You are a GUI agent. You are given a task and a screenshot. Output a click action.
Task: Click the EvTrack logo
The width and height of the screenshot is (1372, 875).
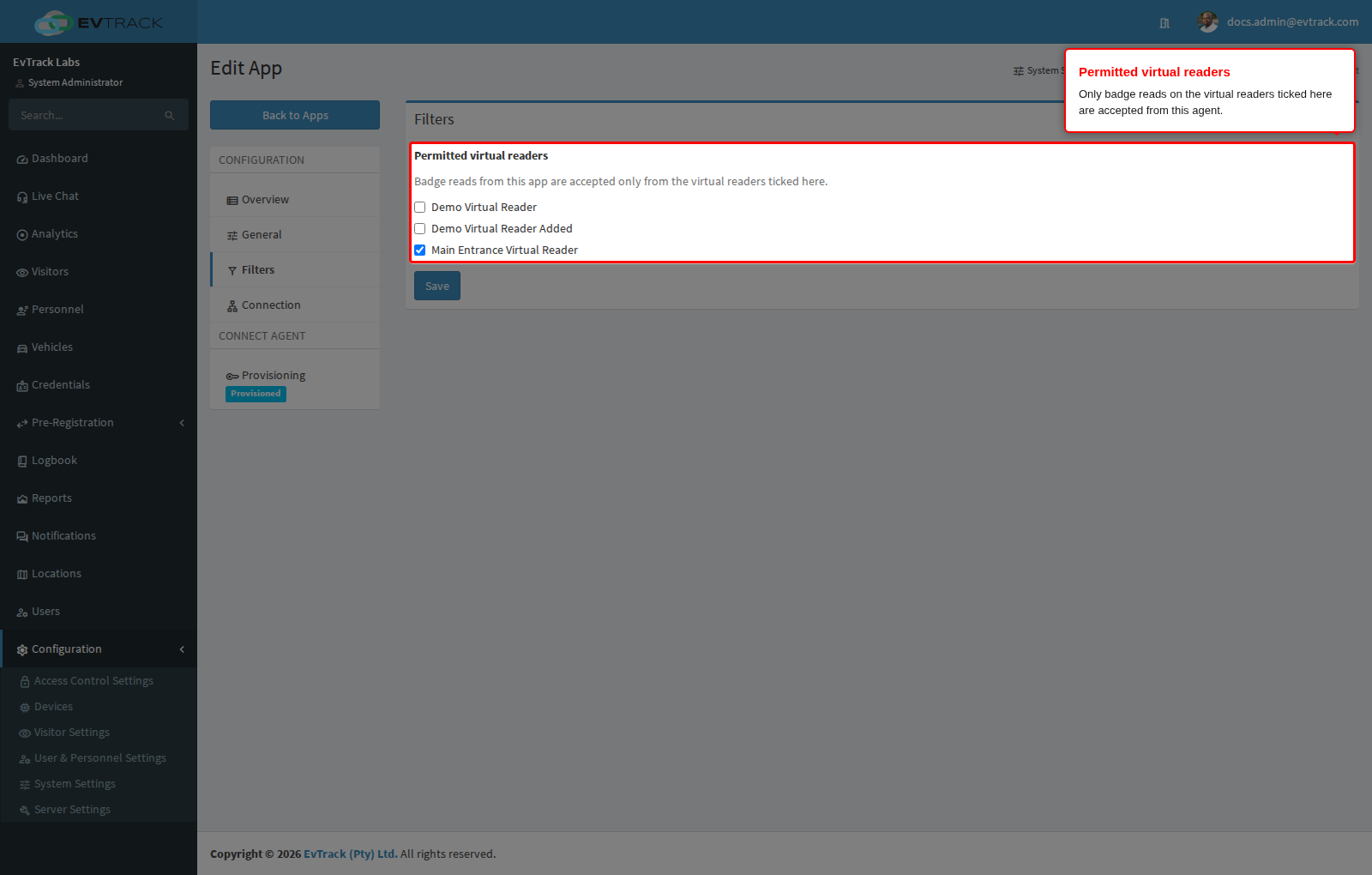click(99, 22)
